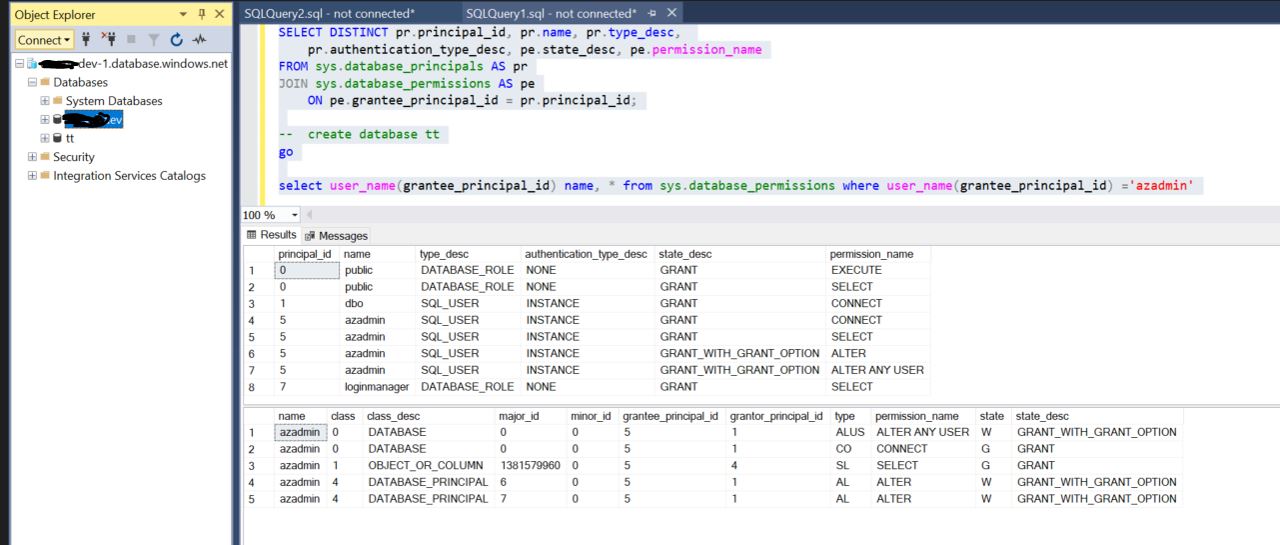
Task: Open Object Explorer window position dropdown arrow
Action: (183, 14)
